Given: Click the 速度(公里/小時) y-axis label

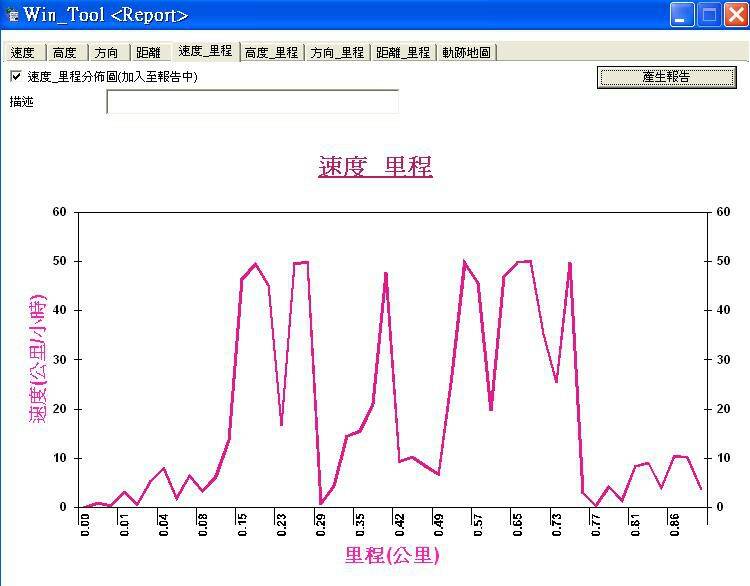Looking at the screenshot, I should [38, 358].
